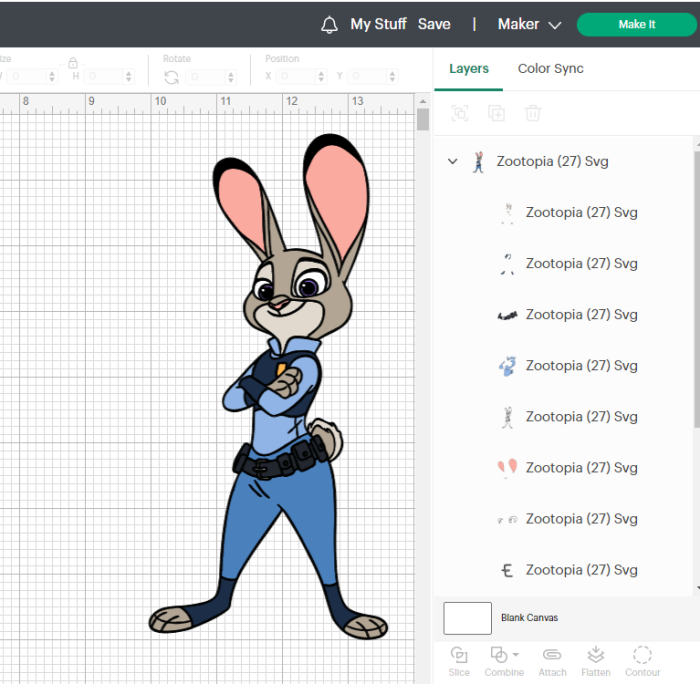700x684 pixels.
Task: Click the layers panel scrollbar
Action: 697,289
